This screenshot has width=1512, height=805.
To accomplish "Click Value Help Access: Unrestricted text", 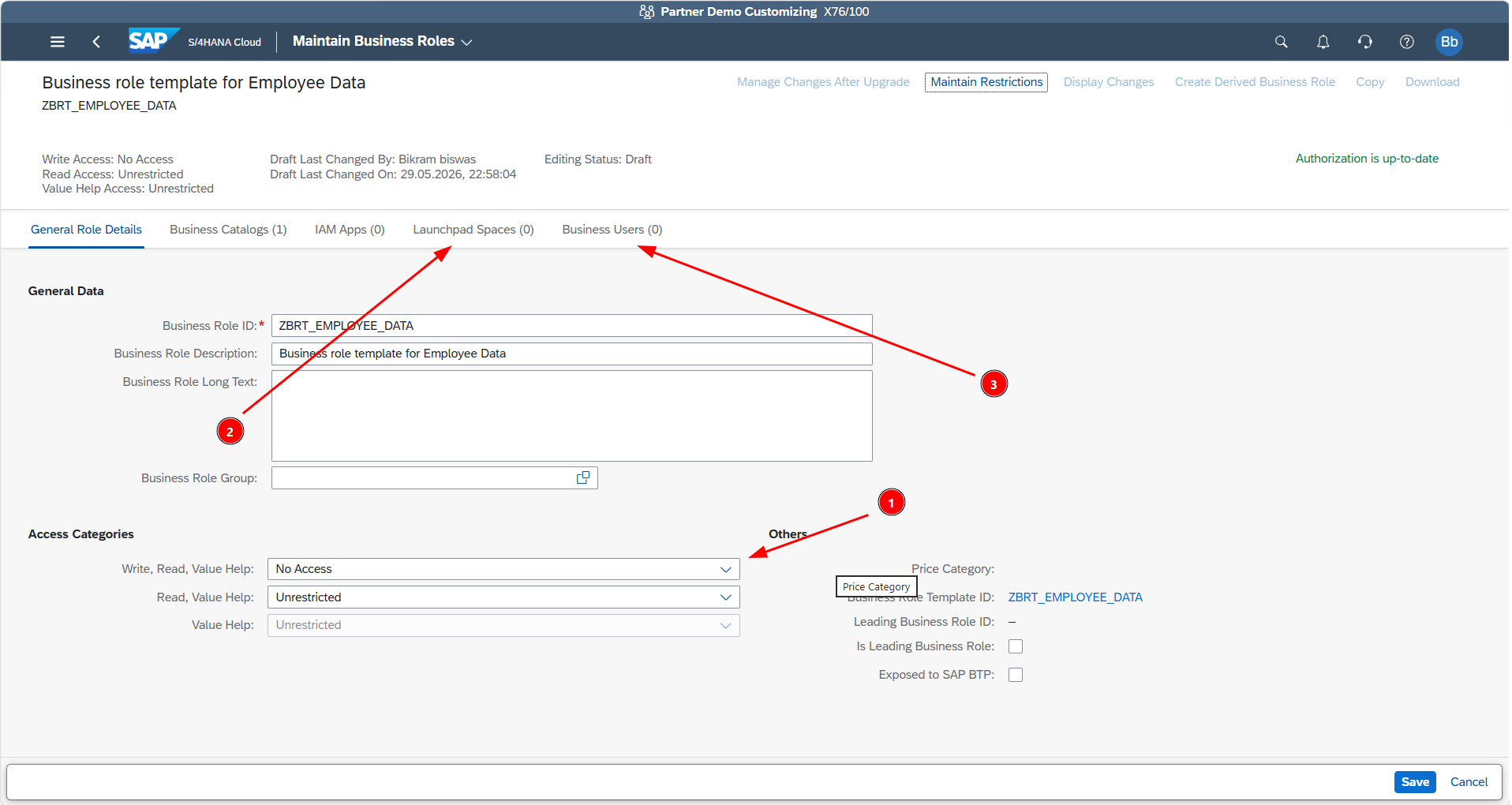I will (x=128, y=189).
